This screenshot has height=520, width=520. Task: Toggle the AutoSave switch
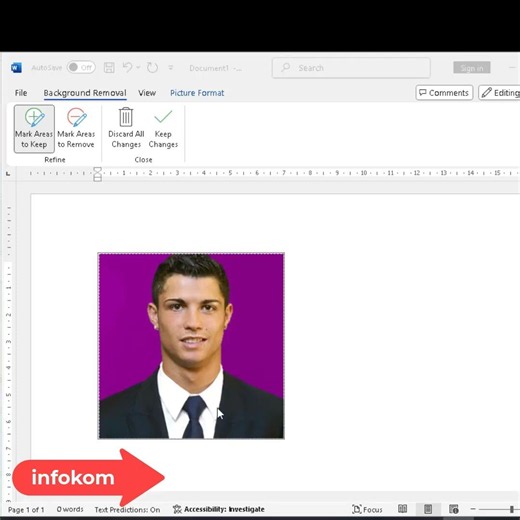pos(81,68)
